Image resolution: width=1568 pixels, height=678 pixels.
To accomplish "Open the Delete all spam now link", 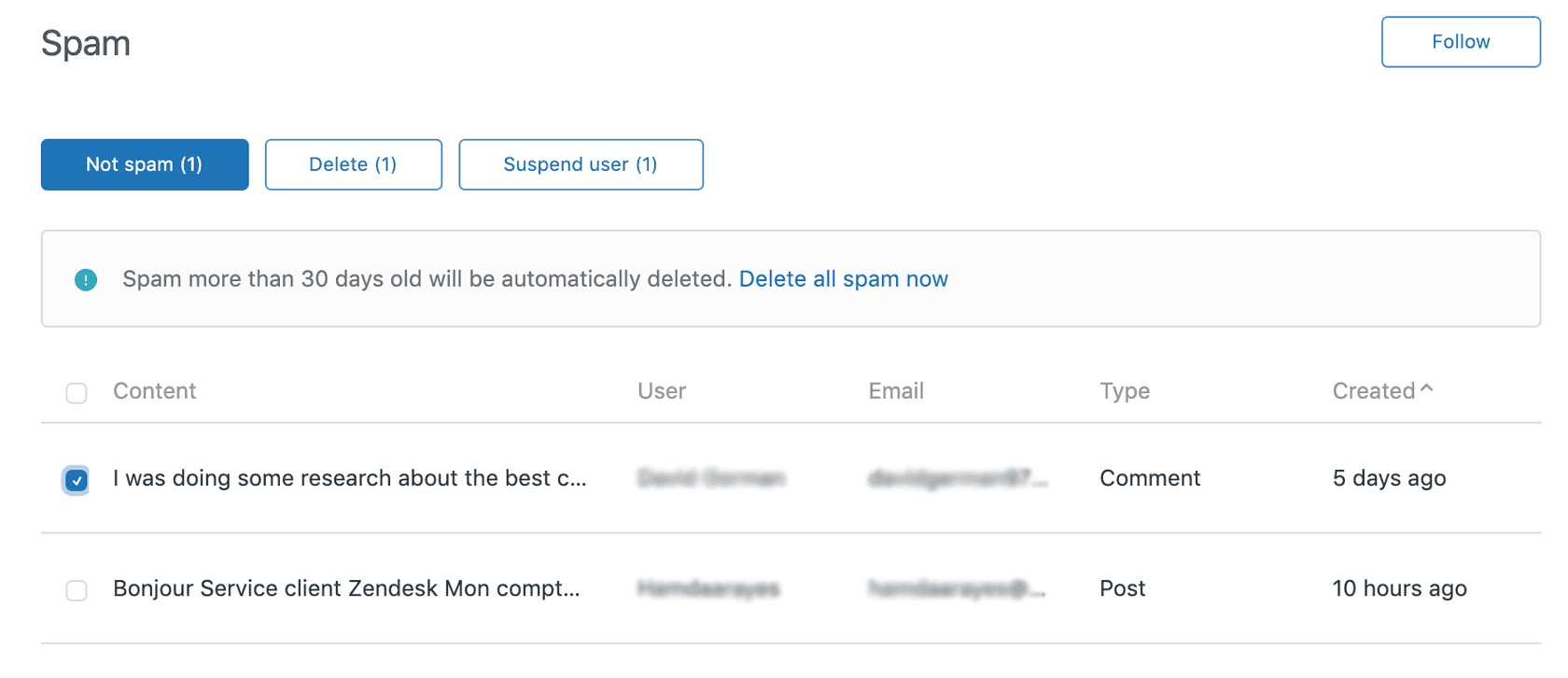I will point(843,278).
